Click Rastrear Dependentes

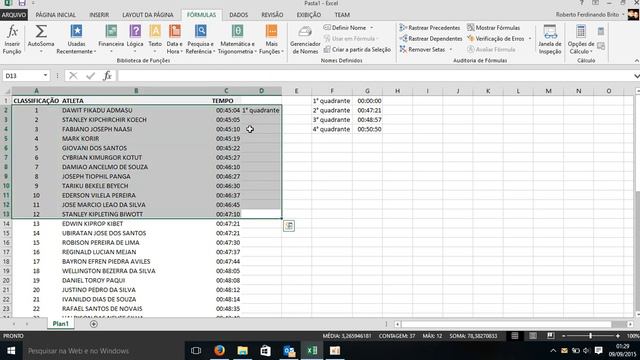[x=431, y=38]
